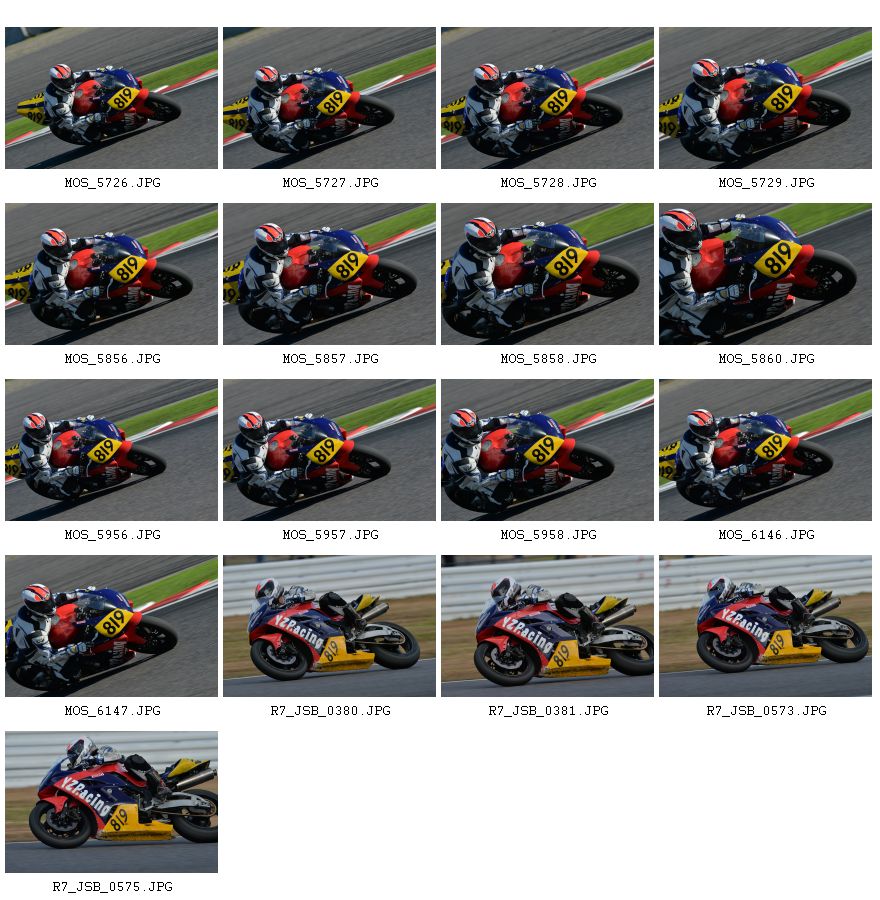Click the R7_JSB_0573.JPG image
880x900 pixels.
point(765,626)
